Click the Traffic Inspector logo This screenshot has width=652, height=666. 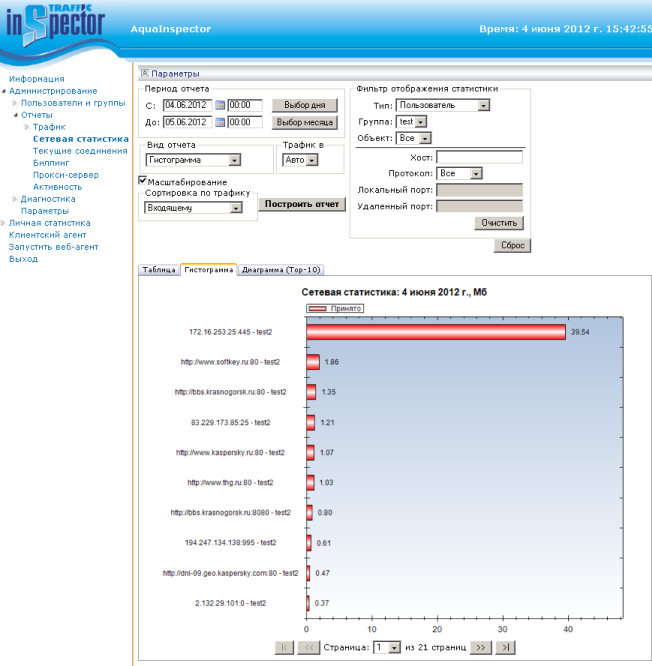click(x=55, y=25)
